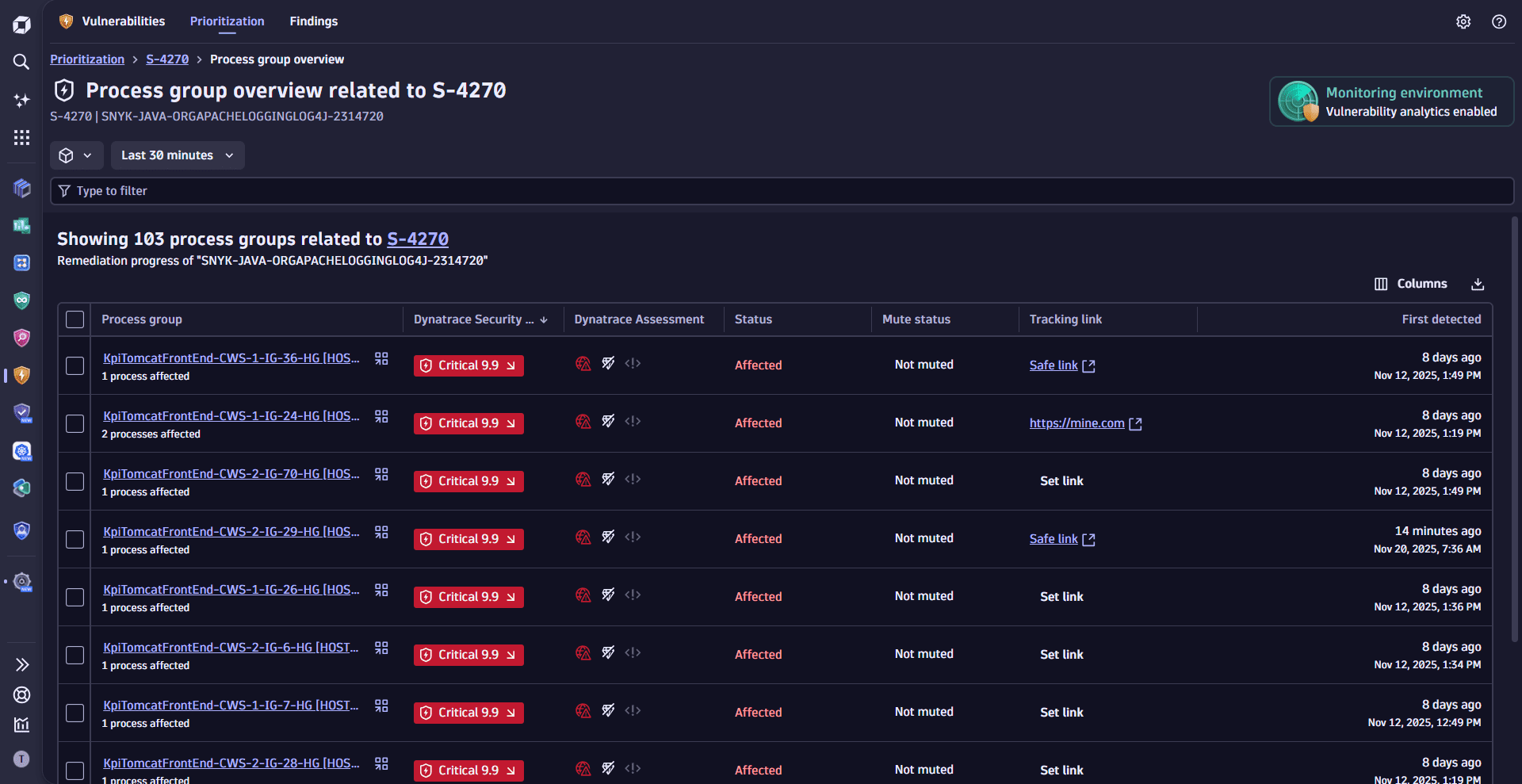This screenshot has width=1522, height=784.
Task: Select checkbox for KpiTomcatFrontEnd-CWS-2-IG-29-HG row
Action: click(75, 539)
